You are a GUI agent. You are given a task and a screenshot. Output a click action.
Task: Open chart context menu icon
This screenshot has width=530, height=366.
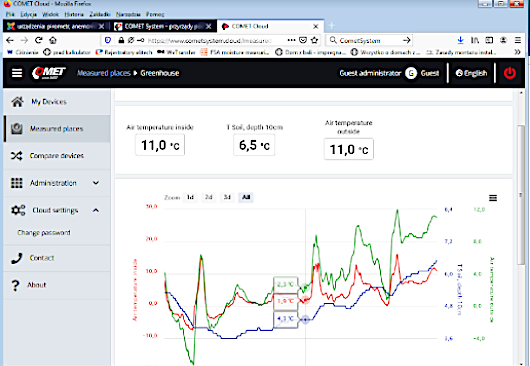[493, 198]
